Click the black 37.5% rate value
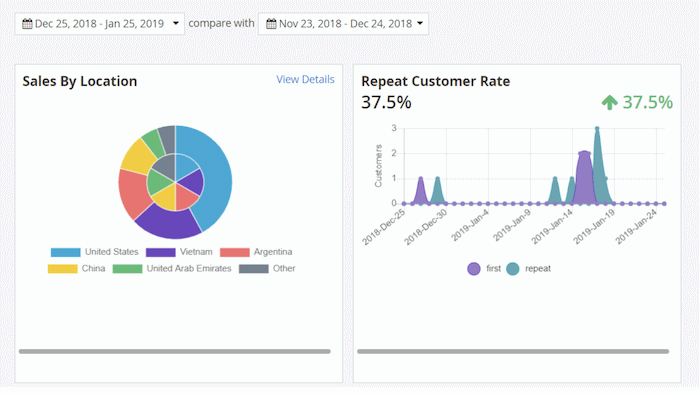The height and width of the screenshot is (393, 700). 386,102
